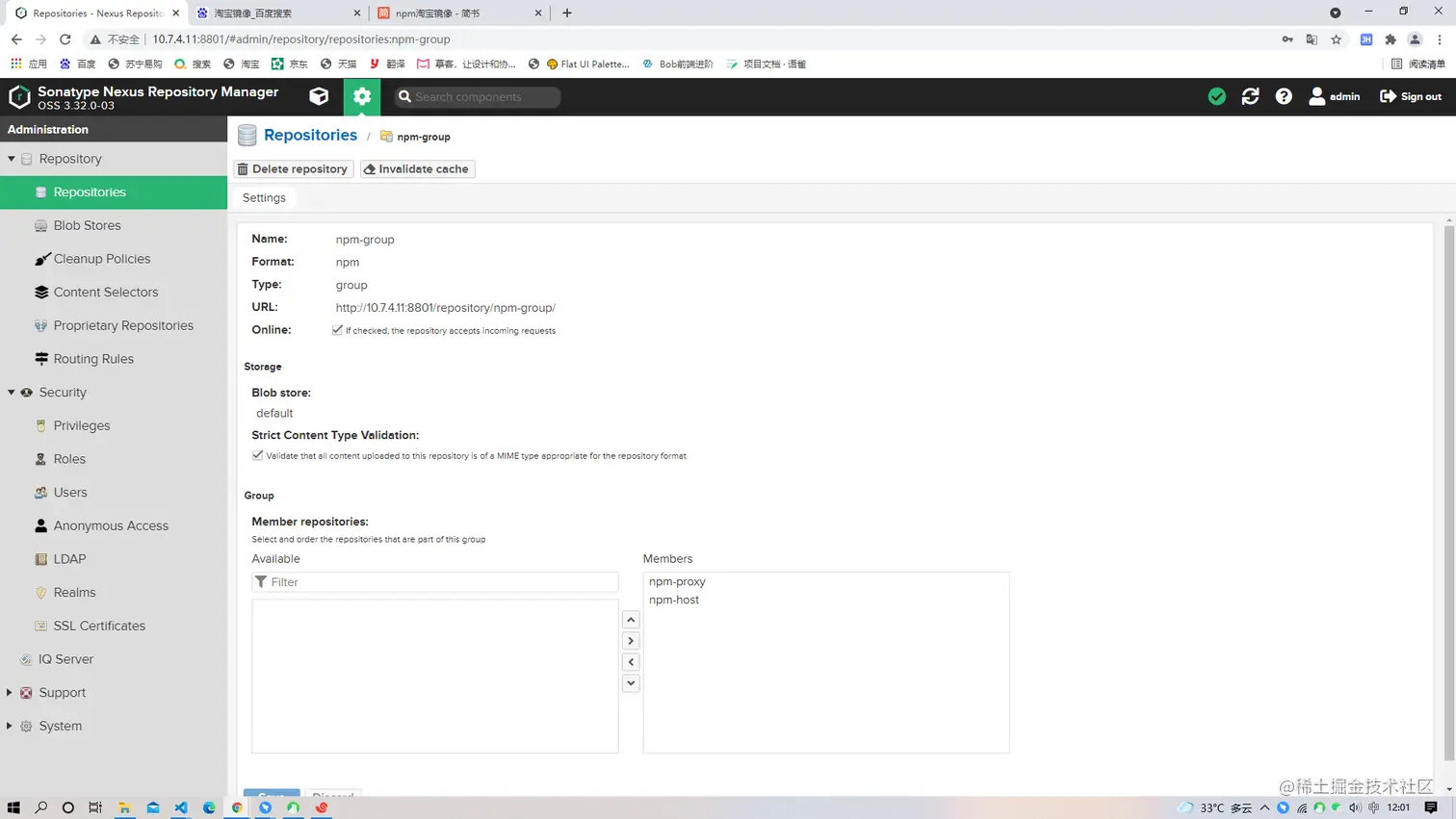This screenshot has width=1456, height=819.
Task: Open the translate page icon in address bar
Action: 1312,39
